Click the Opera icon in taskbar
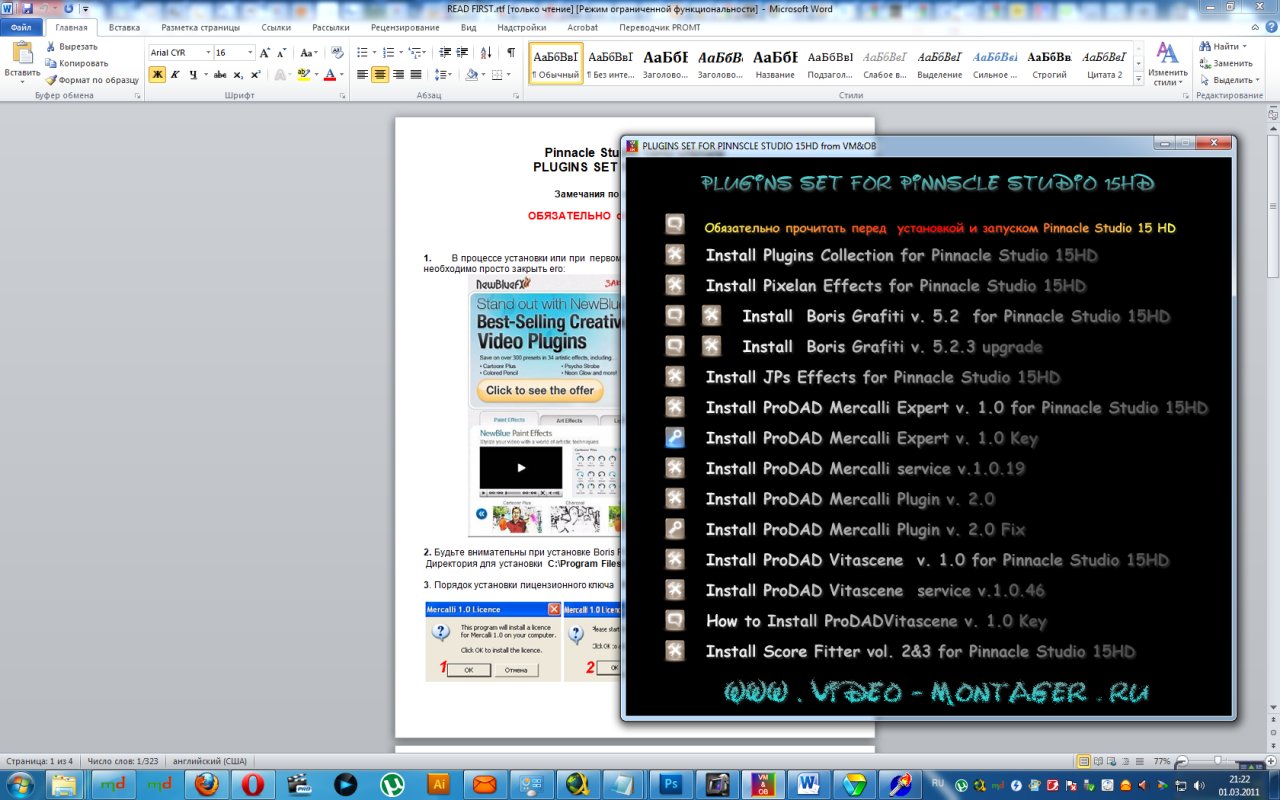Image resolution: width=1280 pixels, height=800 pixels. [x=252, y=783]
